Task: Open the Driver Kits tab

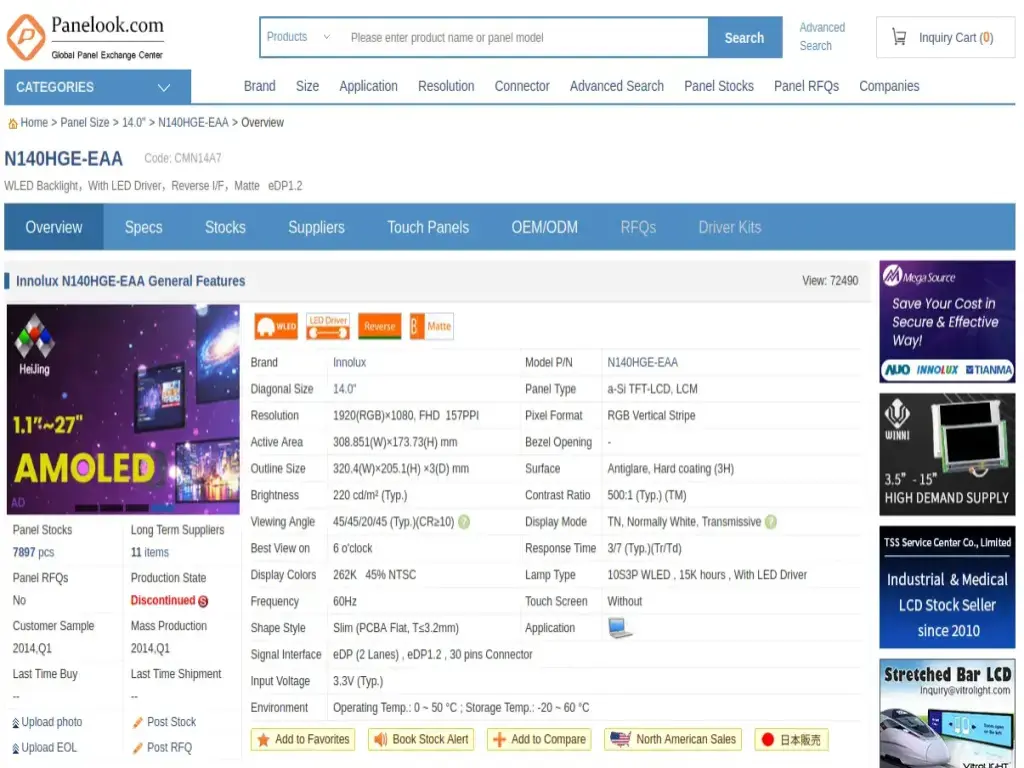Action: pos(729,227)
